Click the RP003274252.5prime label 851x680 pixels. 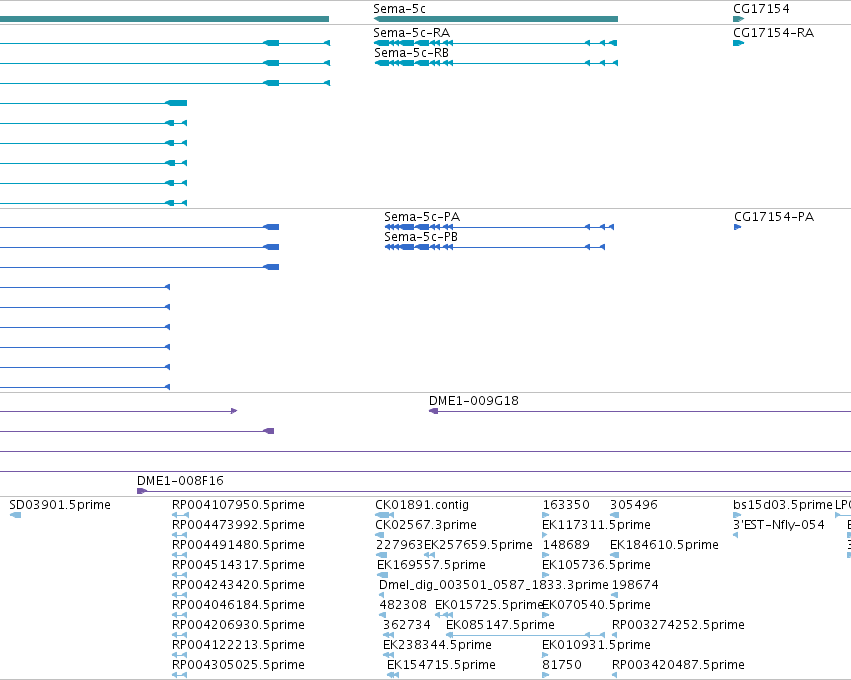pos(678,625)
